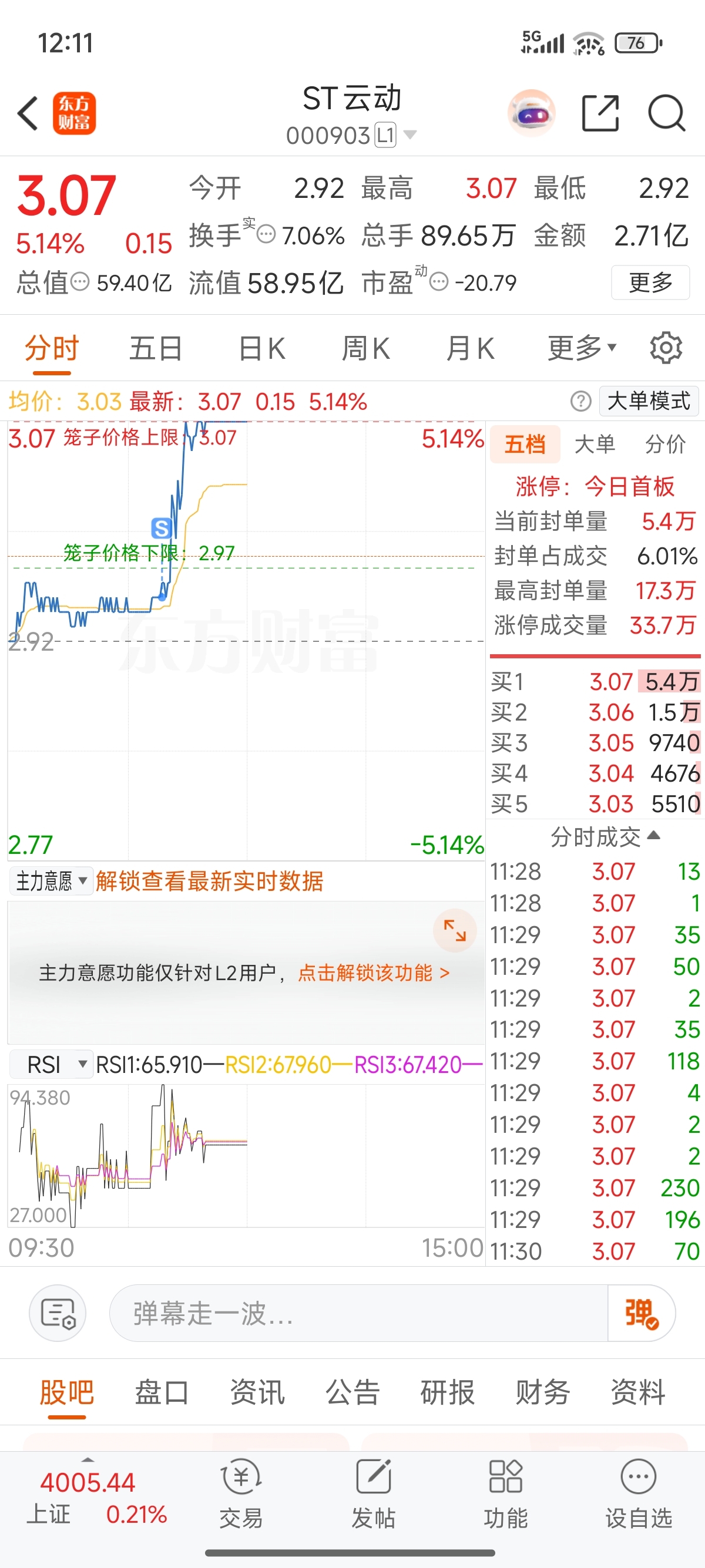The height and width of the screenshot is (1568, 705).
Task: Open the comment list settings icon
Action: pyautogui.click(x=58, y=1313)
